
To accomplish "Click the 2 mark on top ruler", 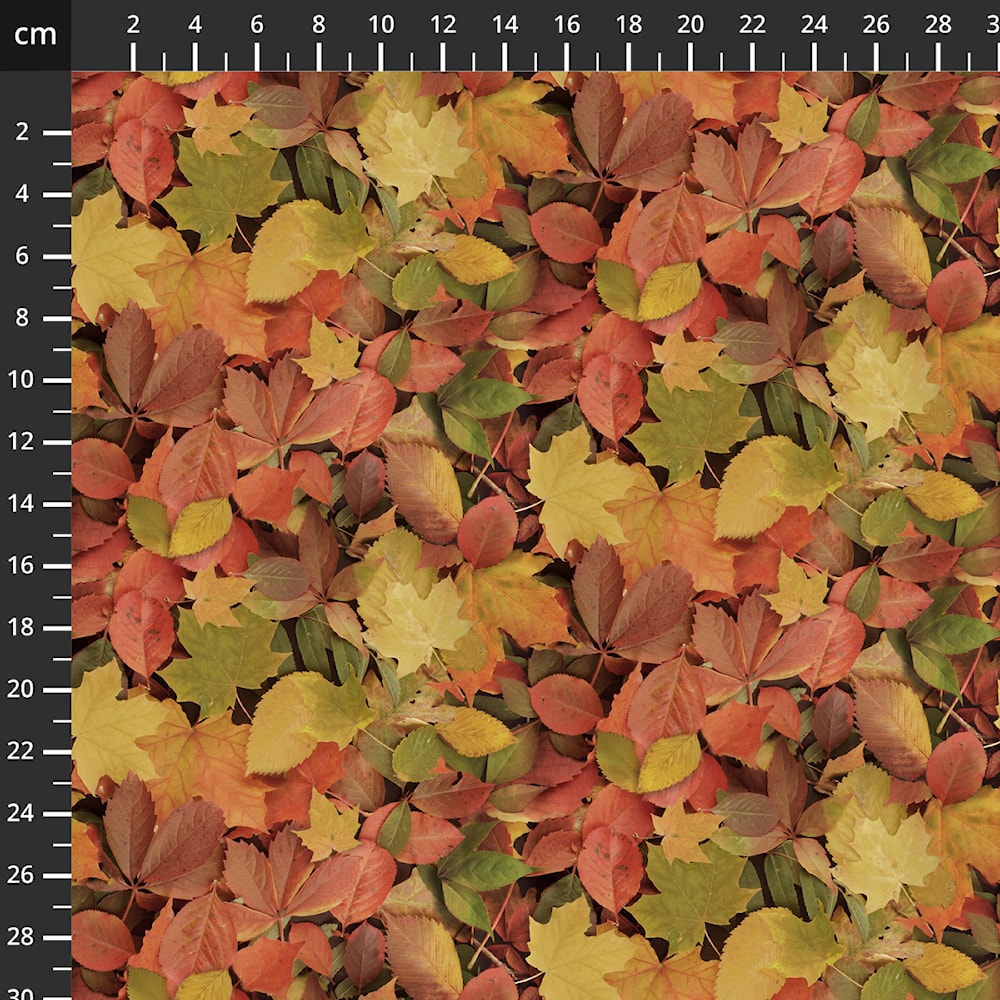I will [133, 25].
